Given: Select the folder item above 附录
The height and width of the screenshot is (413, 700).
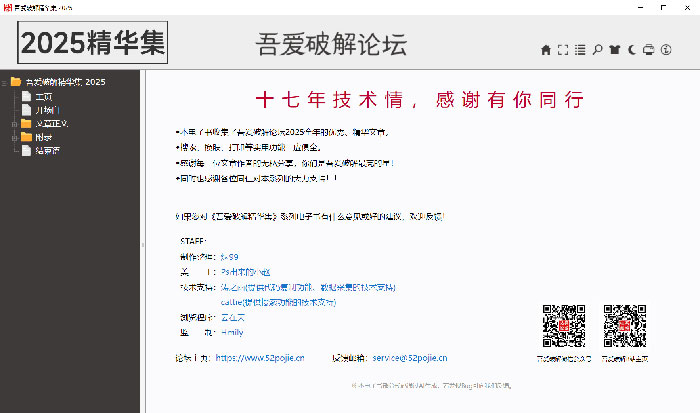Looking at the screenshot, I should pos(51,124).
